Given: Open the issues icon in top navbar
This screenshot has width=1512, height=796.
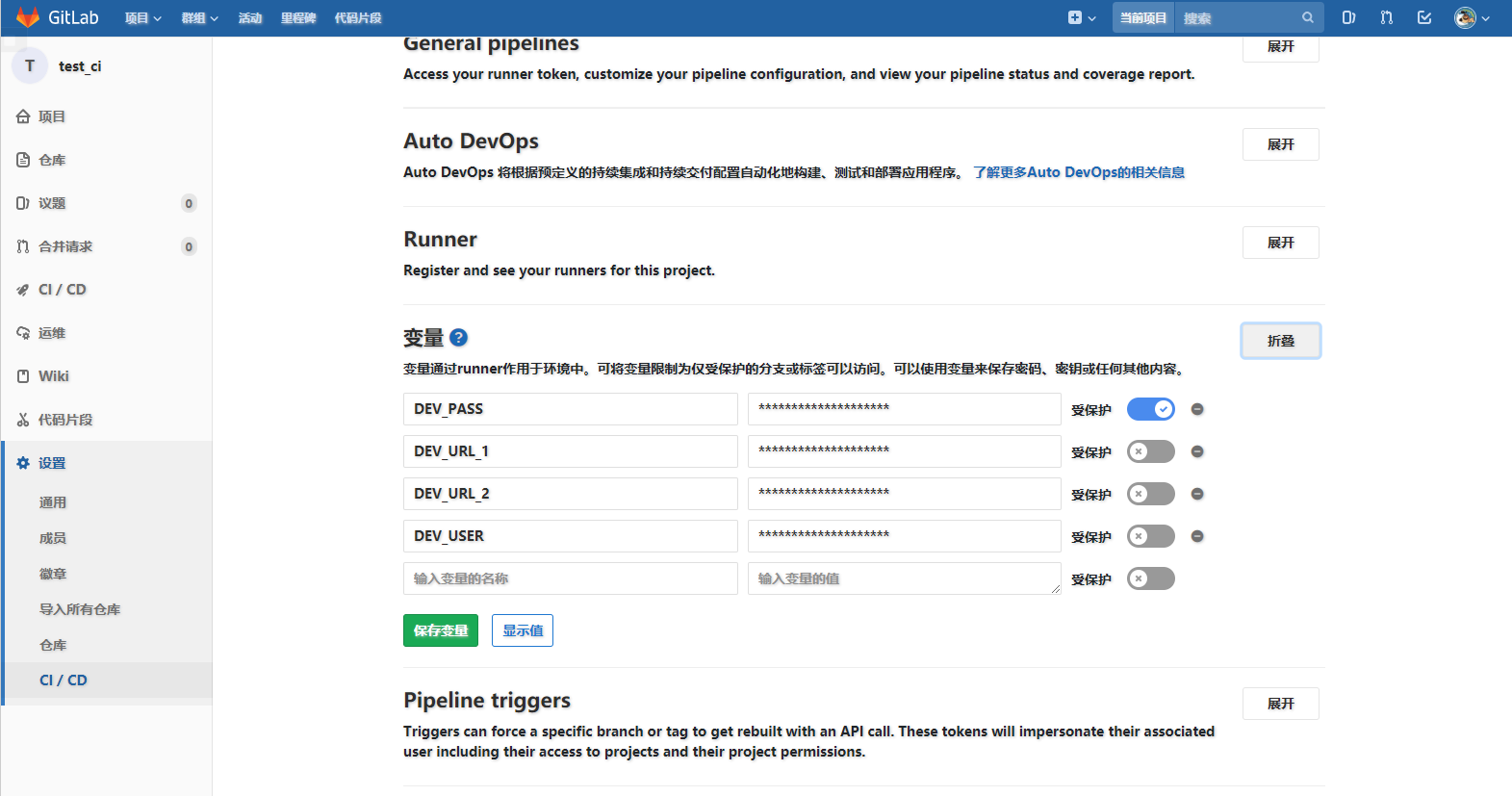Looking at the screenshot, I should 1348,17.
